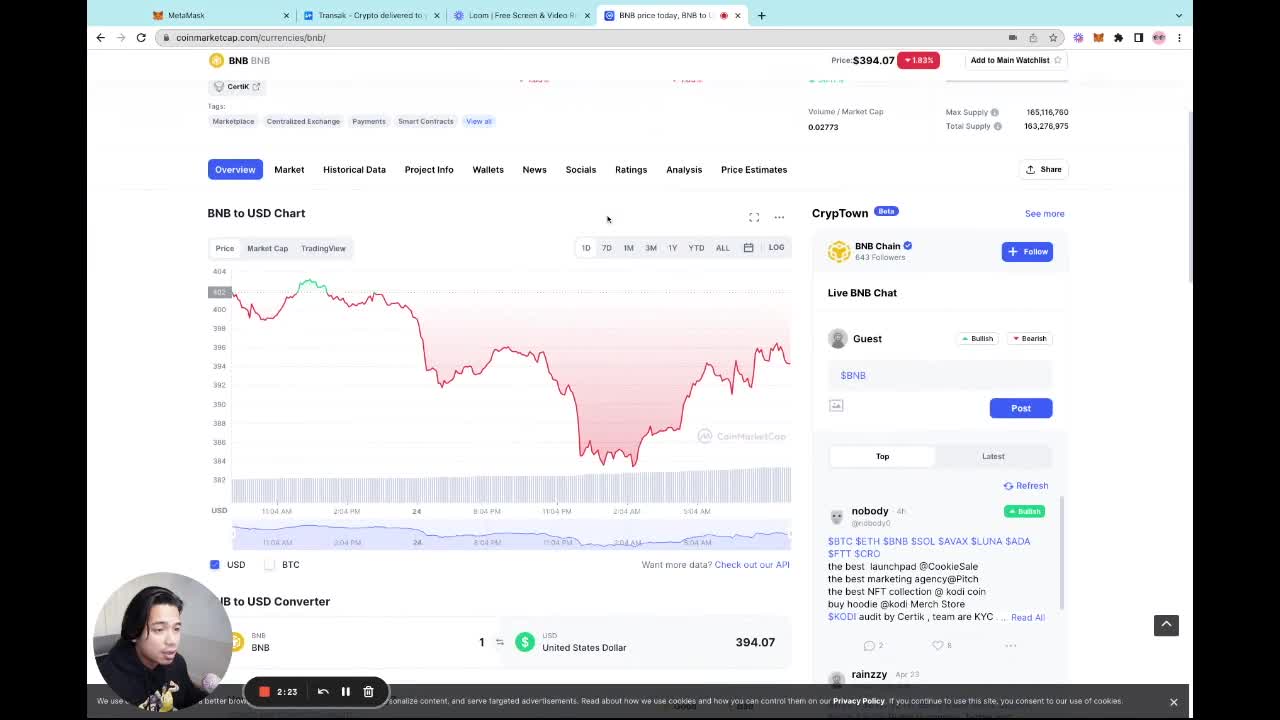This screenshot has width=1280, height=720.
Task: Open the Project Info tab
Action: [429, 169]
